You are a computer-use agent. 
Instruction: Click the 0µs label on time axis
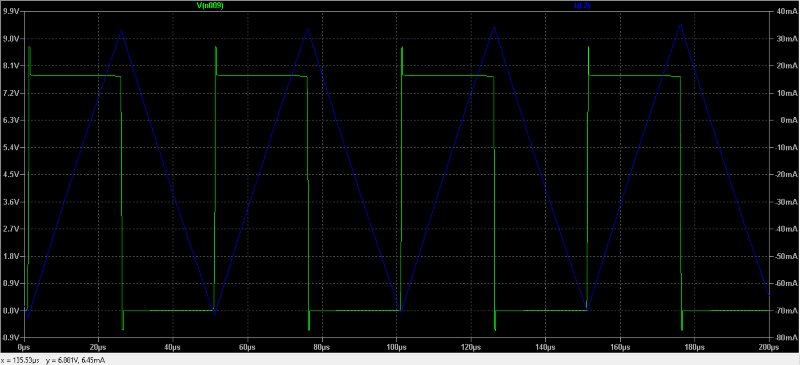pos(24,347)
